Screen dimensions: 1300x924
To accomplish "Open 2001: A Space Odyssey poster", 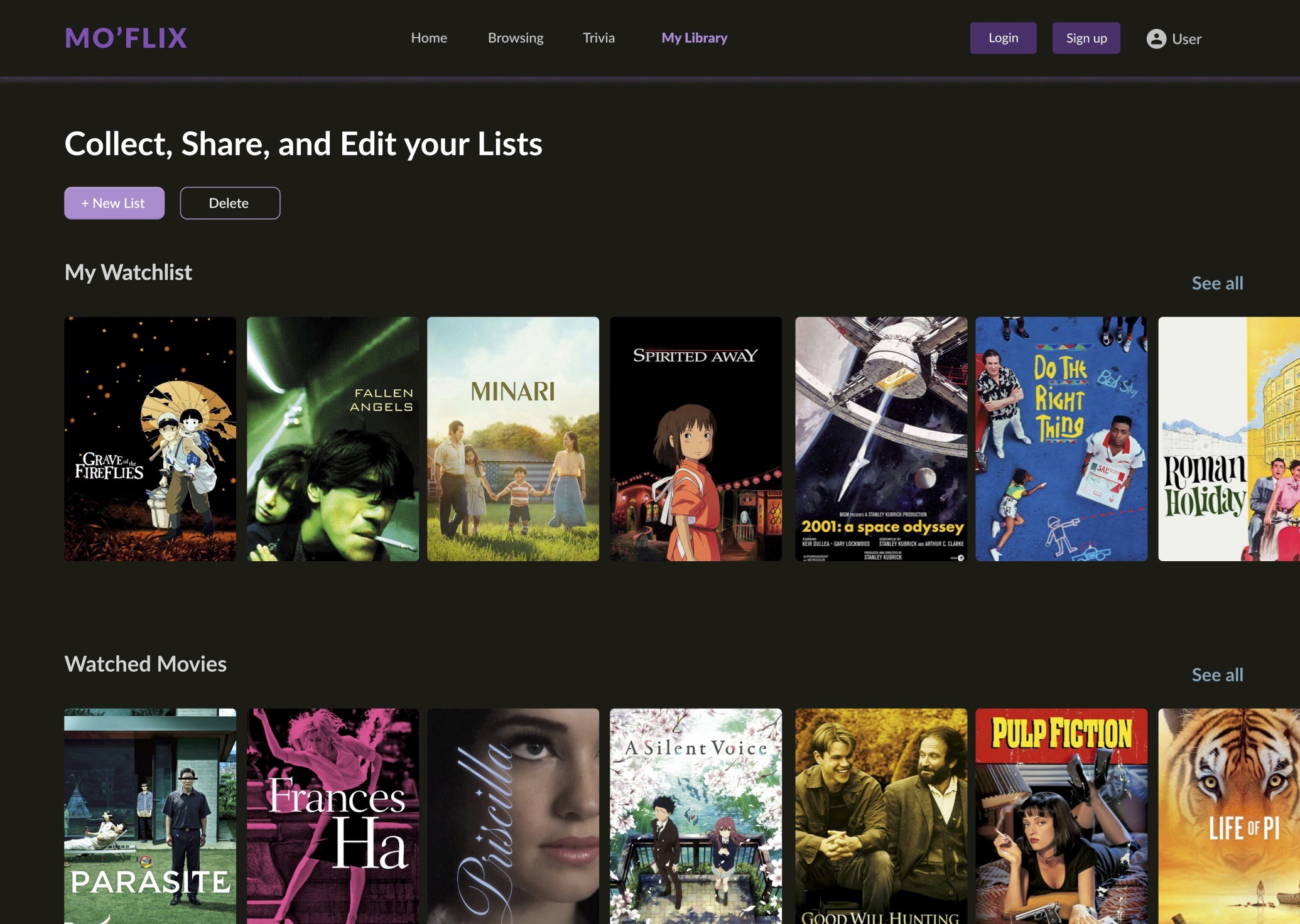I will pyautogui.click(x=881, y=439).
